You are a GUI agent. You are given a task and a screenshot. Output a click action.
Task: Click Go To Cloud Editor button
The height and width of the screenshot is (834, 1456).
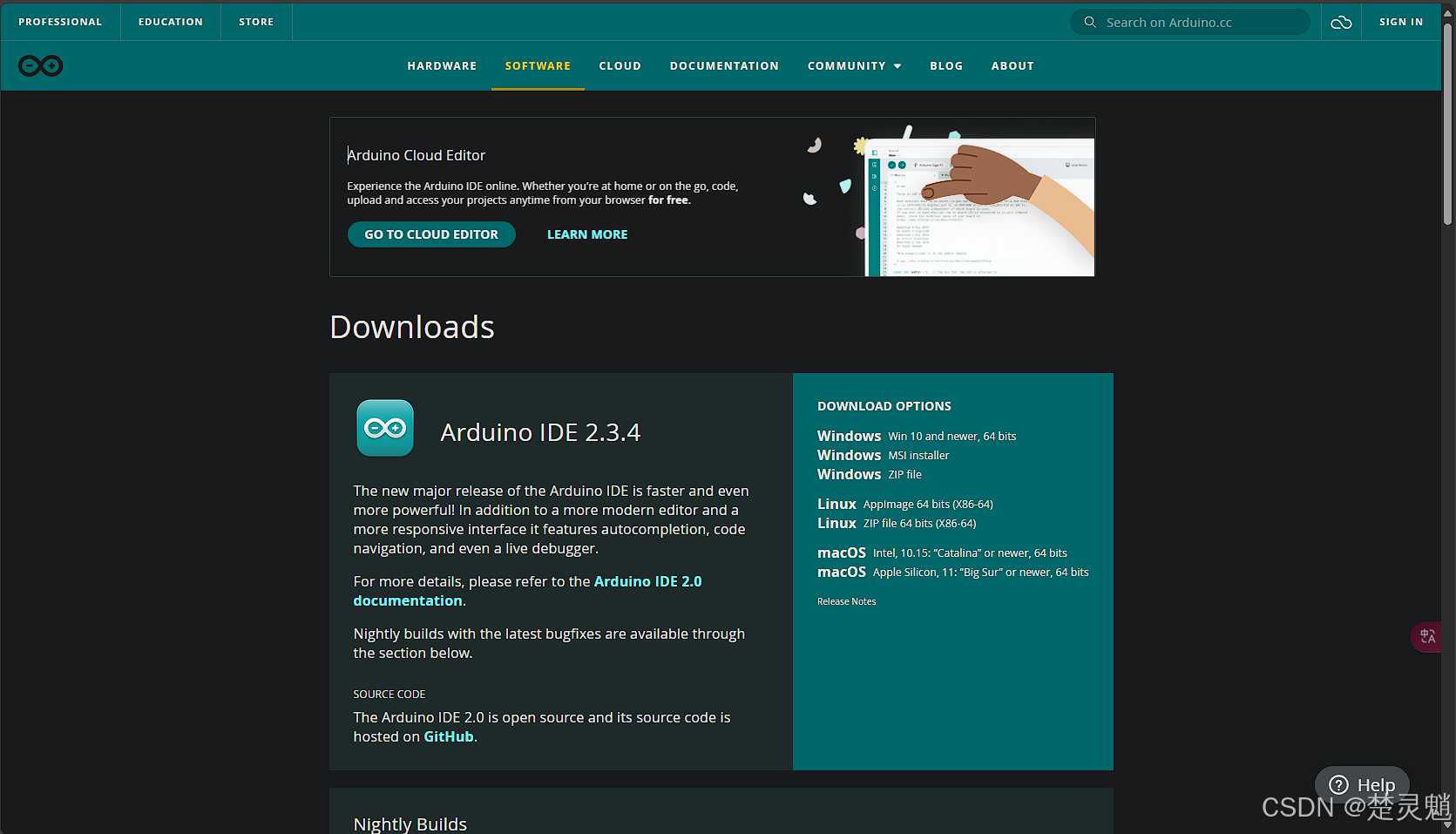tap(431, 234)
